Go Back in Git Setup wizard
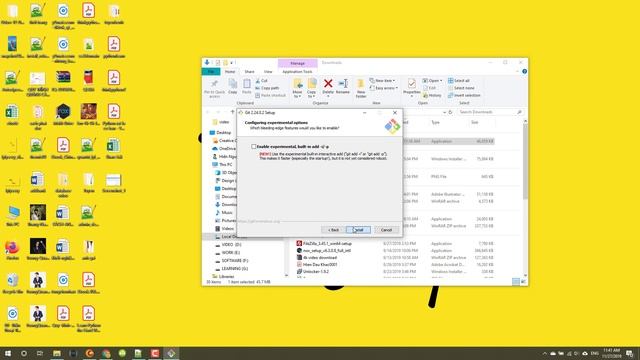 [x=333, y=230]
